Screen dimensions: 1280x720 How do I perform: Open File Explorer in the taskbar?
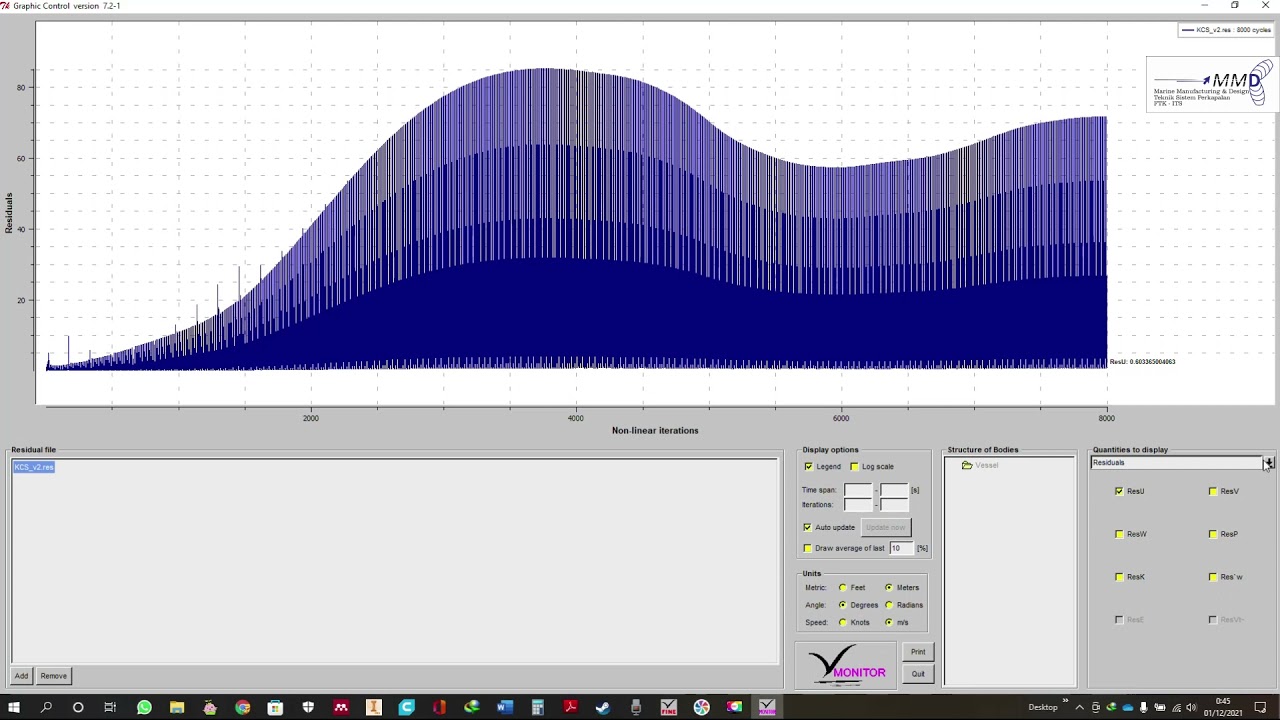177,708
